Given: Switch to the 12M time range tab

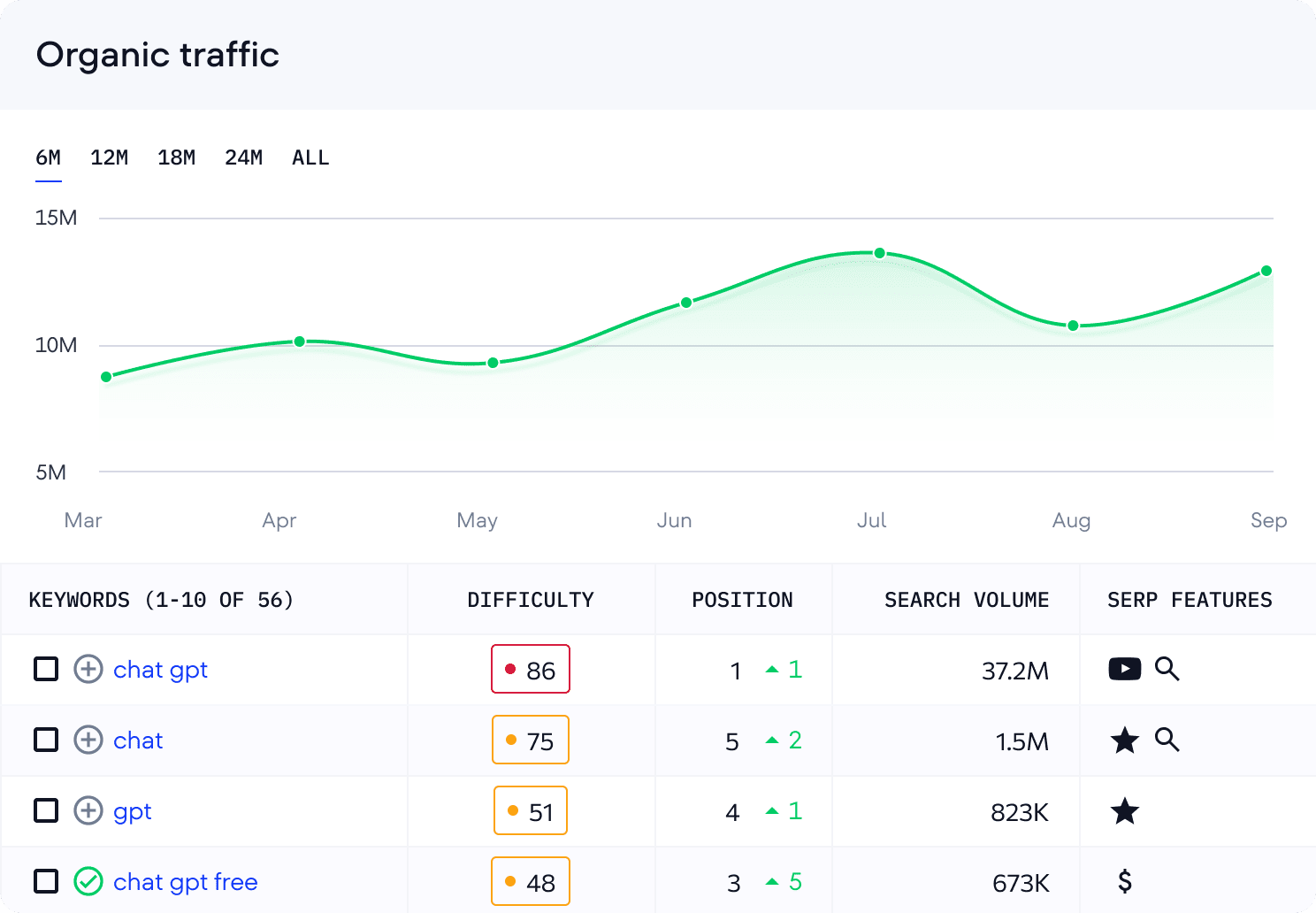Looking at the screenshot, I should tap(109, 158).
